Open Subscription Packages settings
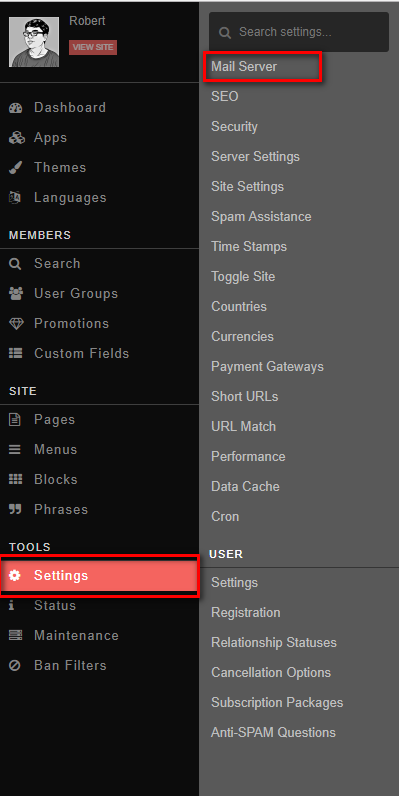This screenshot has width=399, height=796. click(x=277, y=703)
